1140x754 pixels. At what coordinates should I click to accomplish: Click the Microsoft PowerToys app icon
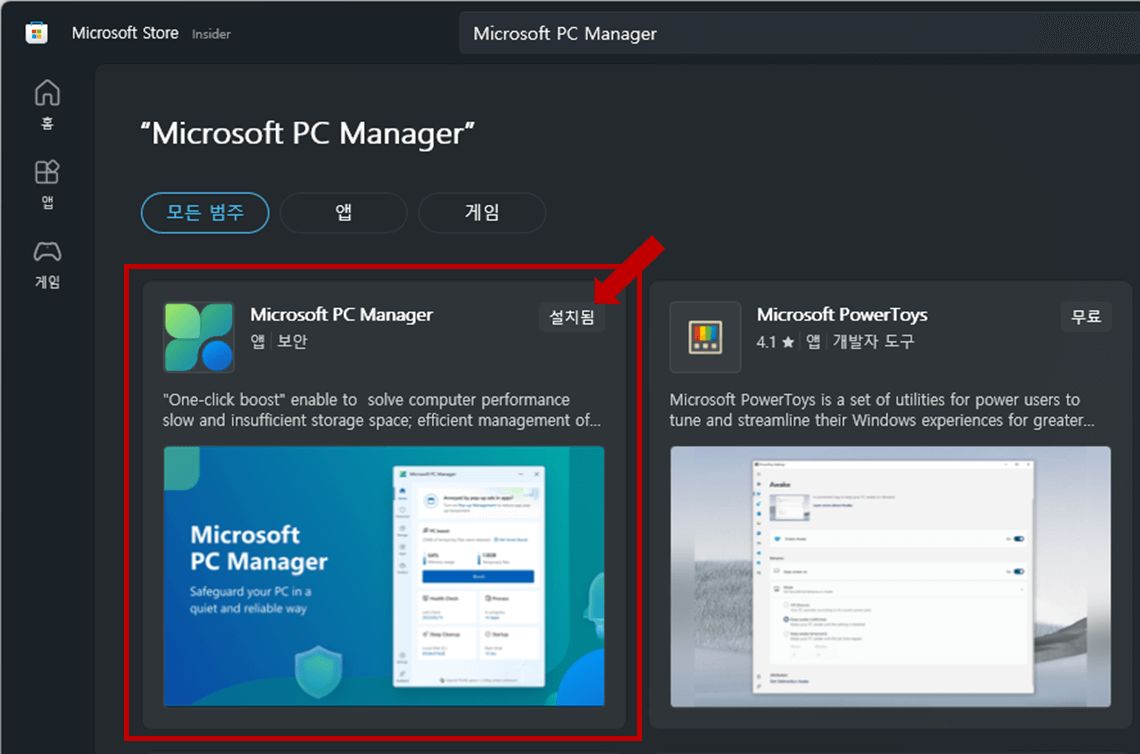[705, 337]
